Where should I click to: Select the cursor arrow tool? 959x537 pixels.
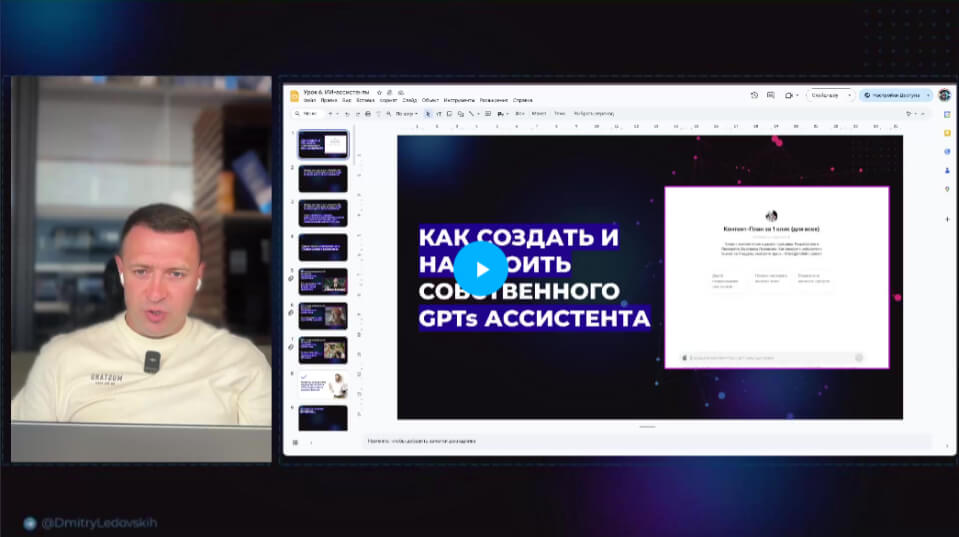428,114
